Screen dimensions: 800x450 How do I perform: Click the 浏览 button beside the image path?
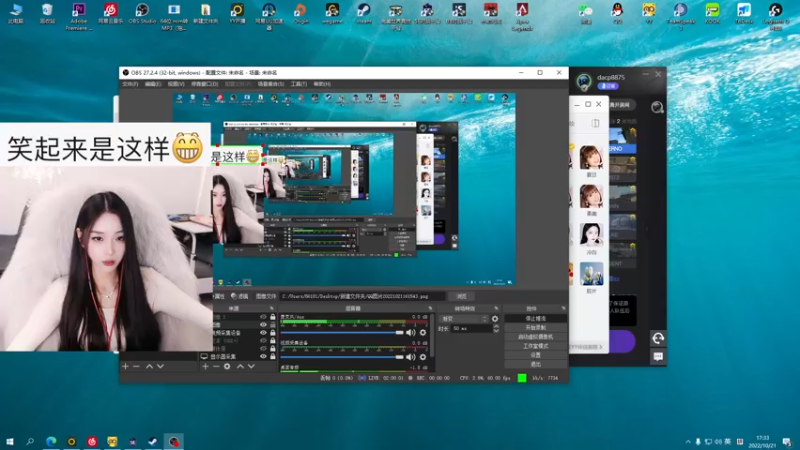tap(461, 296)
